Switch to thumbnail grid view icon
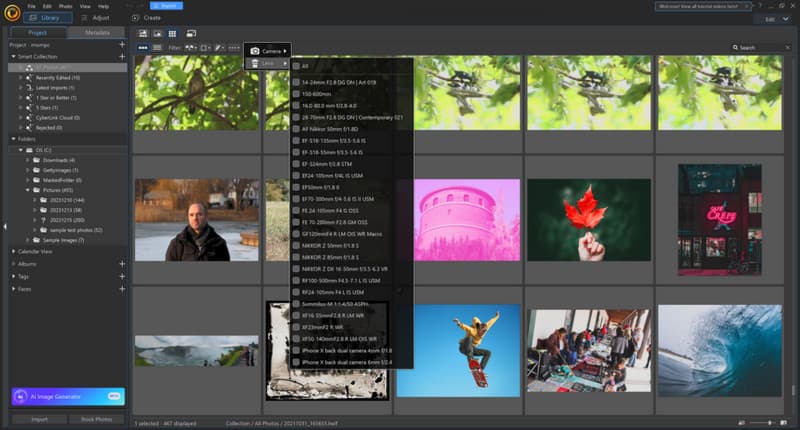This screenshot has width=800, height=430. click(173, 34)
